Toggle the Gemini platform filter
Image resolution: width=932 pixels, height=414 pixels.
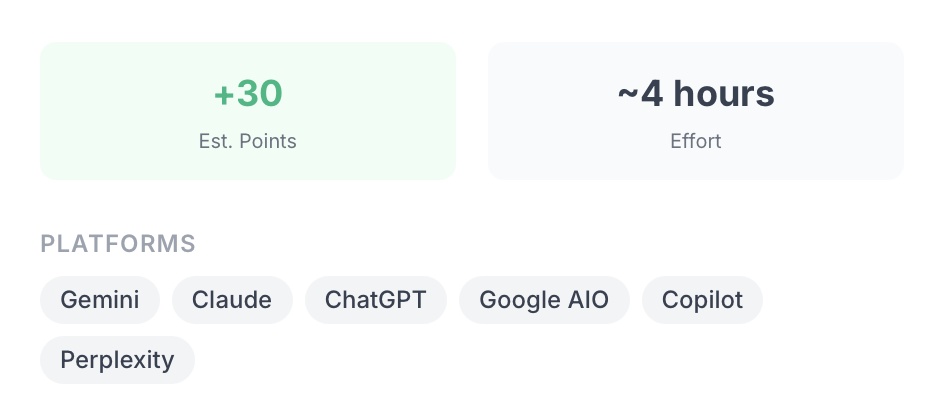[x=100, y=300]
